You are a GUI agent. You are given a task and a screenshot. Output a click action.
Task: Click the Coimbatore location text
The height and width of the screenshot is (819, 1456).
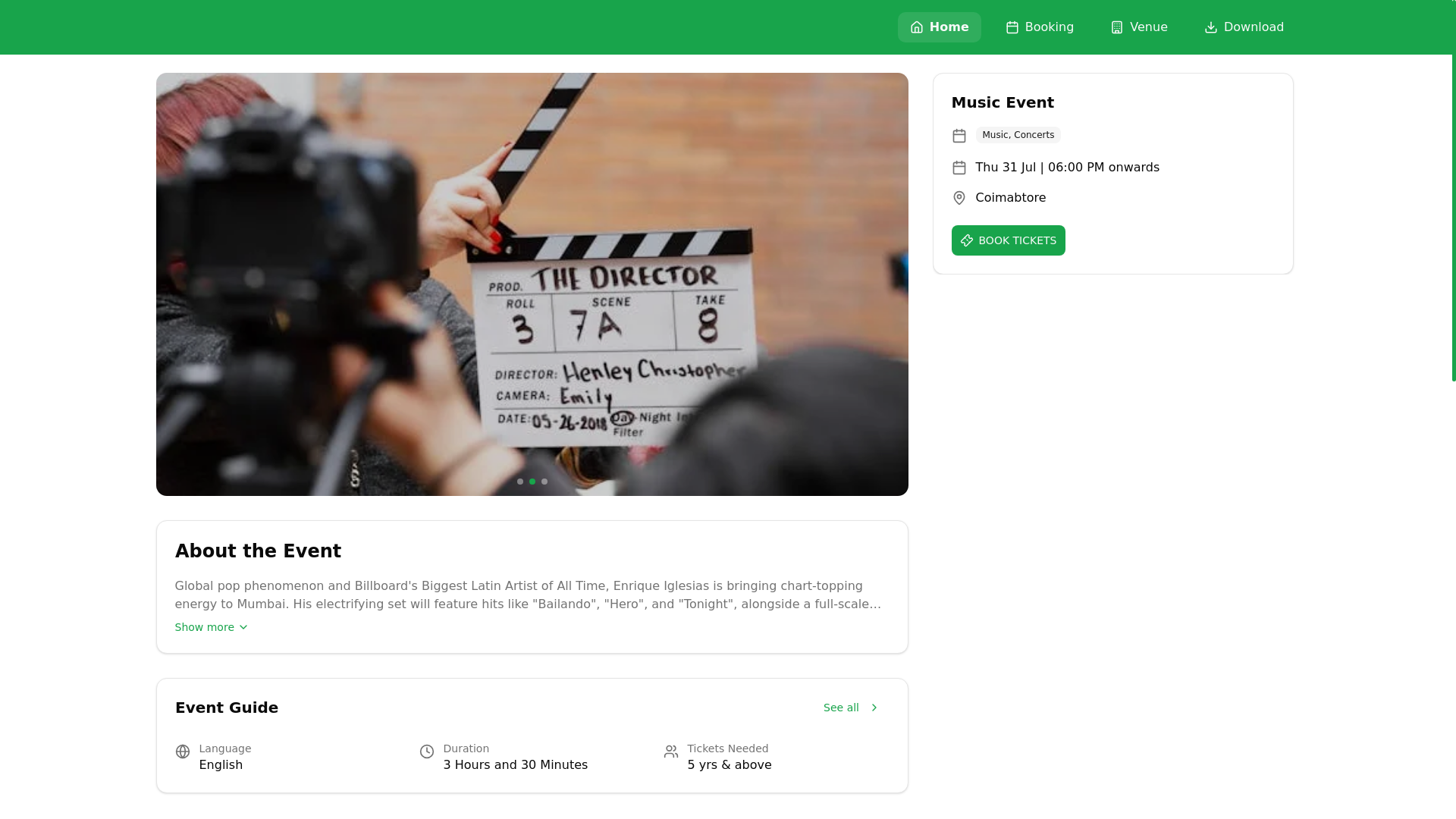point(1010,198)
